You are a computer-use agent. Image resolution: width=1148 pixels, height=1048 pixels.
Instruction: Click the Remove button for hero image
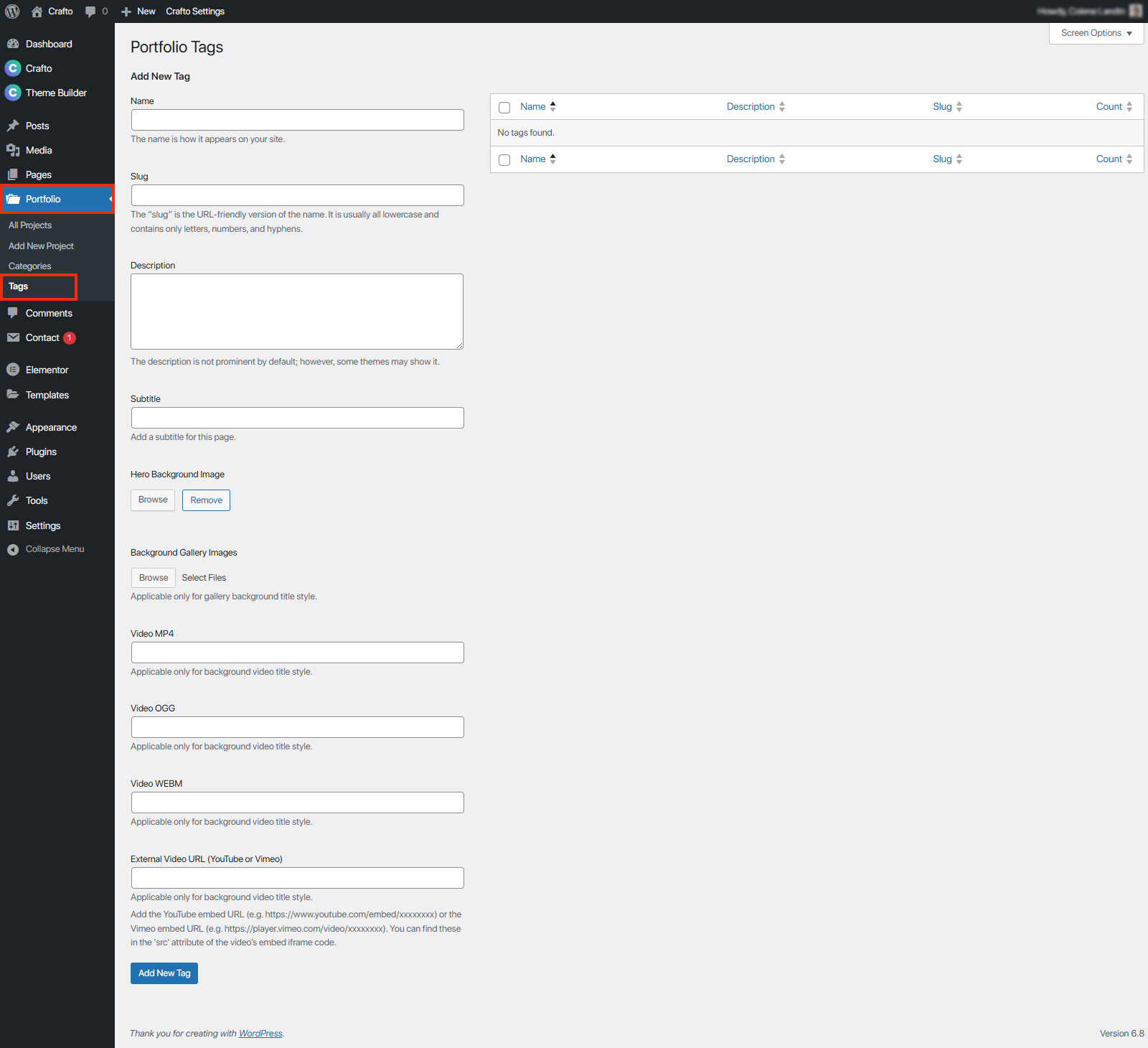[207, 500]
